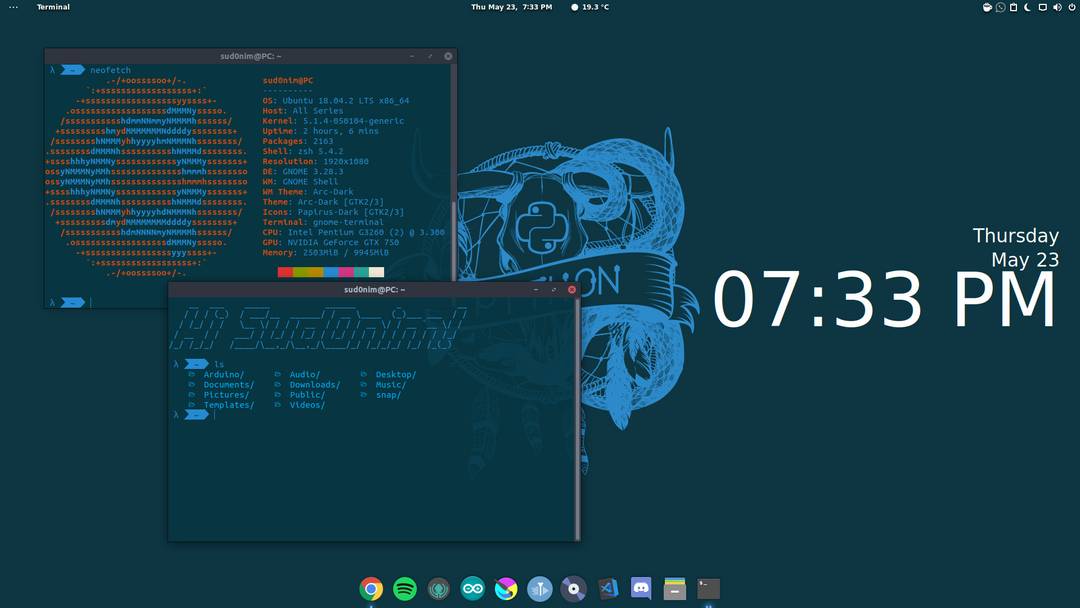
Task: Click the WhatsApp indicator in the system tray
Action: pyautogui.click(x=1000, y=7)
